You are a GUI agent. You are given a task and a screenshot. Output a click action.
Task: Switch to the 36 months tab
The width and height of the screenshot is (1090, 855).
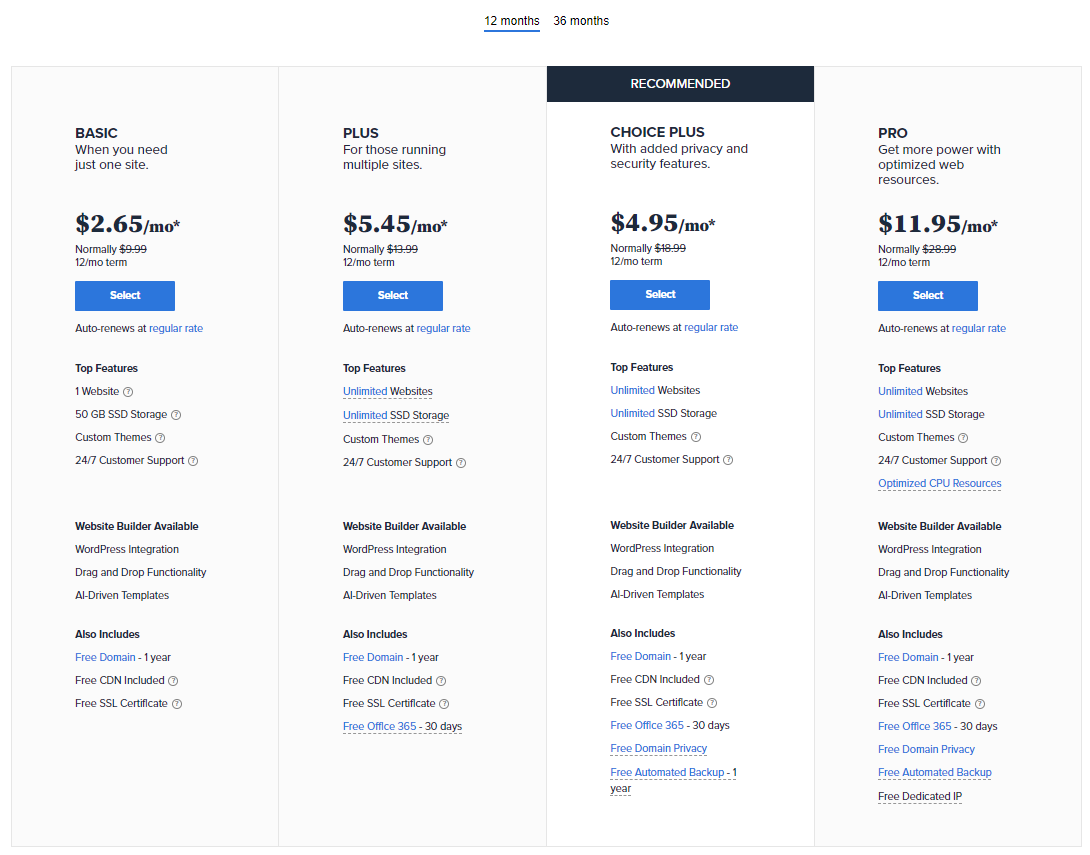[x=581, y=21]
